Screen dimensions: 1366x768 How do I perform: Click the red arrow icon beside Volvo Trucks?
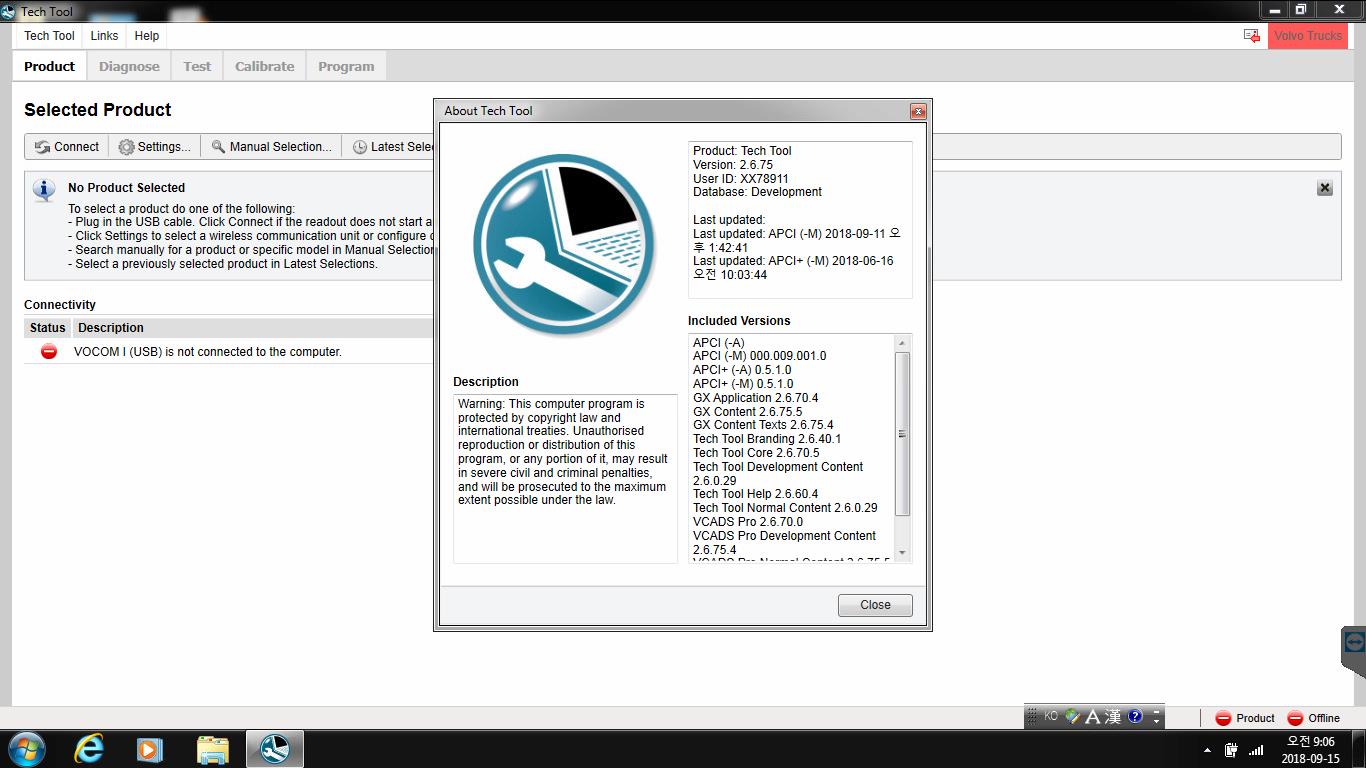(x=1252, y=36)
